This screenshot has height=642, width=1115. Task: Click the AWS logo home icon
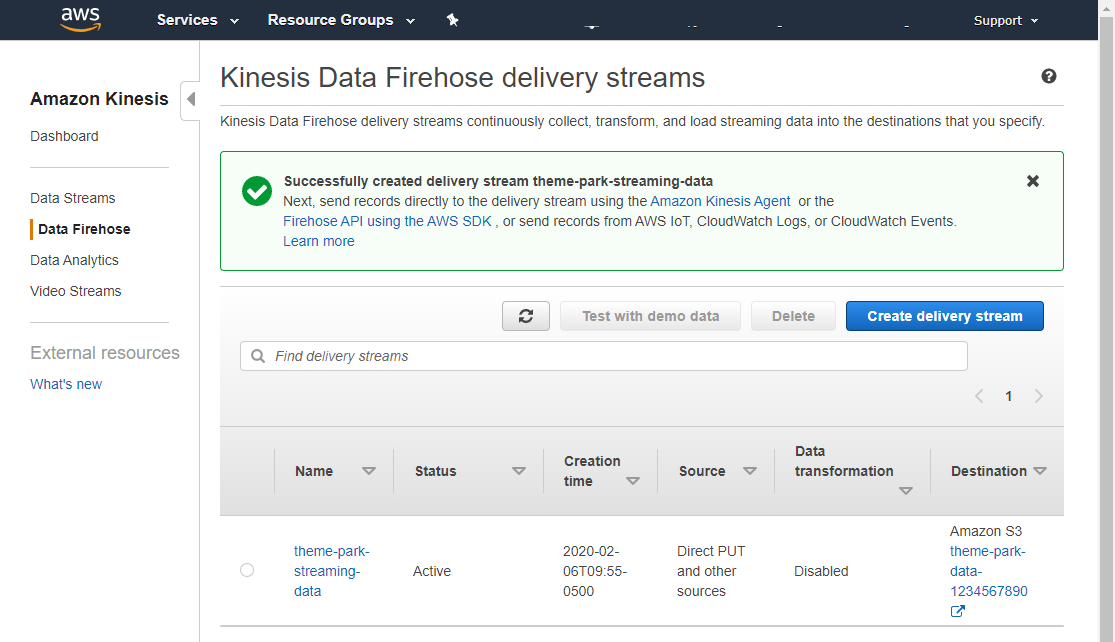tap(80, 19)
